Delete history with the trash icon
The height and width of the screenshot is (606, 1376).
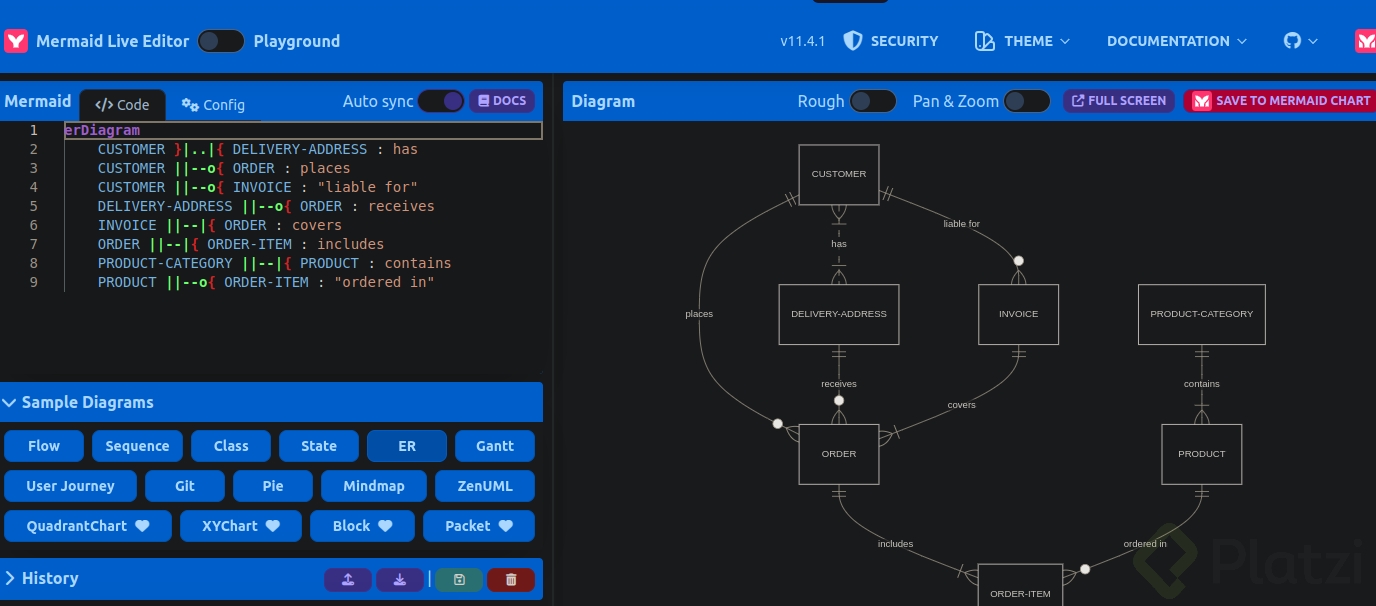click(x=511, y=579)
